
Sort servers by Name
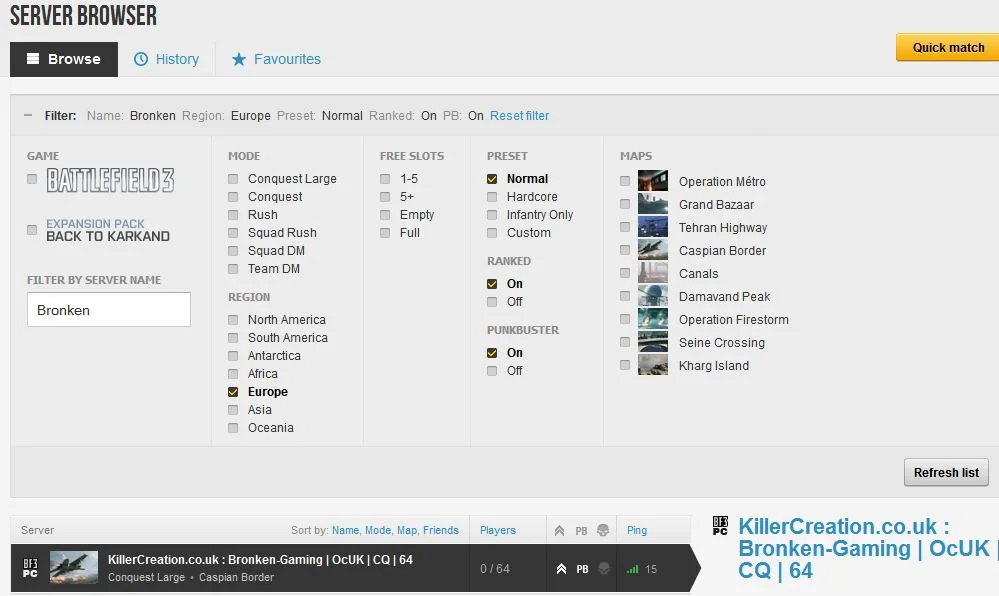(x=345, y=530)
